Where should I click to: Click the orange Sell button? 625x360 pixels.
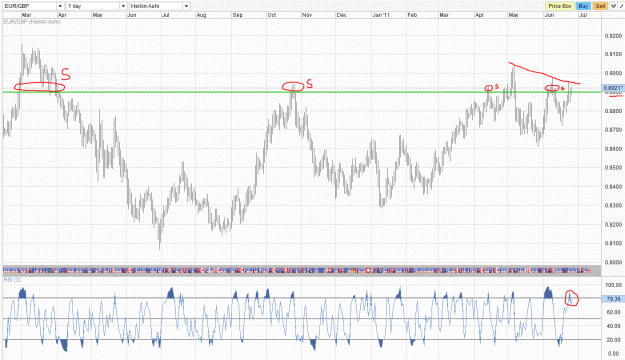click(600, 6)
